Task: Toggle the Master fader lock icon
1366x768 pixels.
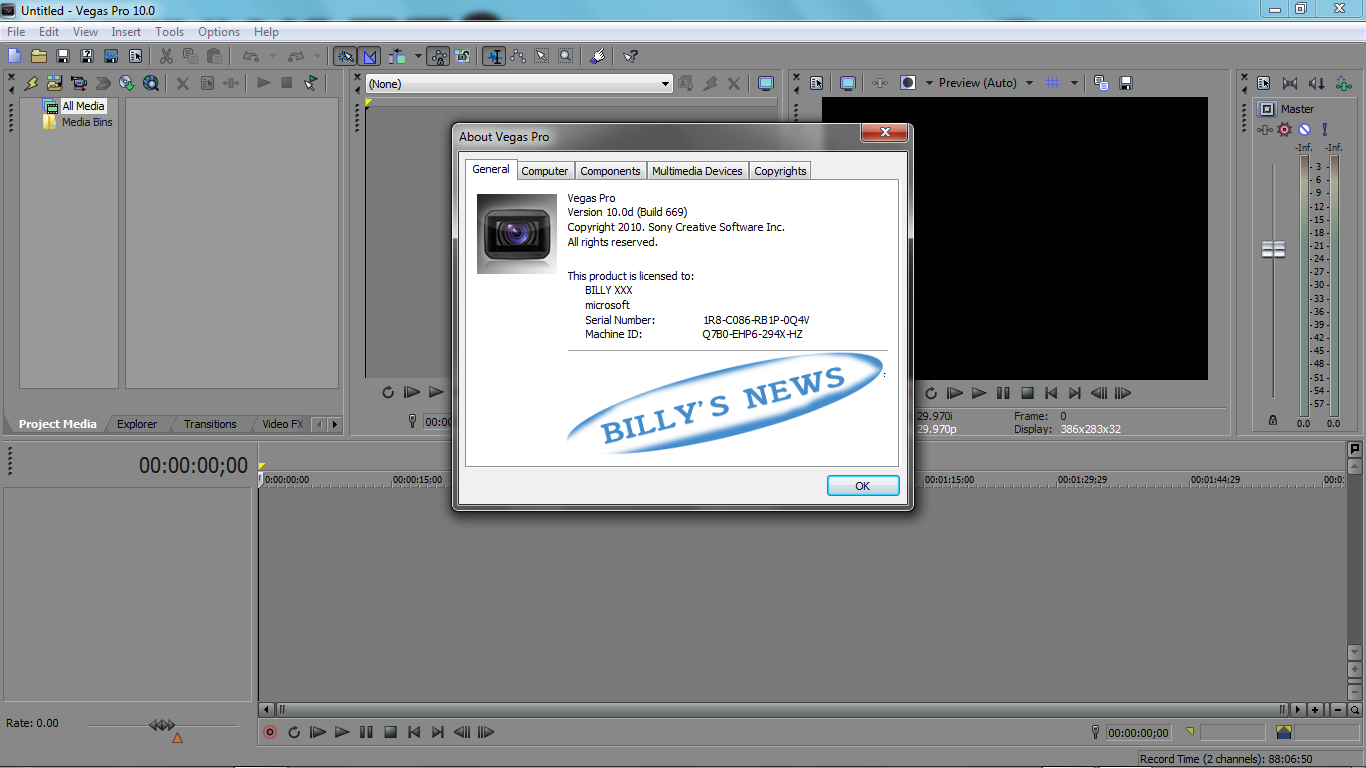Action: pos(1273,421)
